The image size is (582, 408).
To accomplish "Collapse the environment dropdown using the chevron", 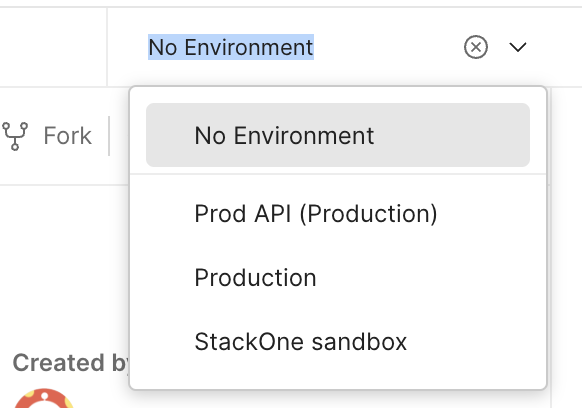I will point(517,47).
